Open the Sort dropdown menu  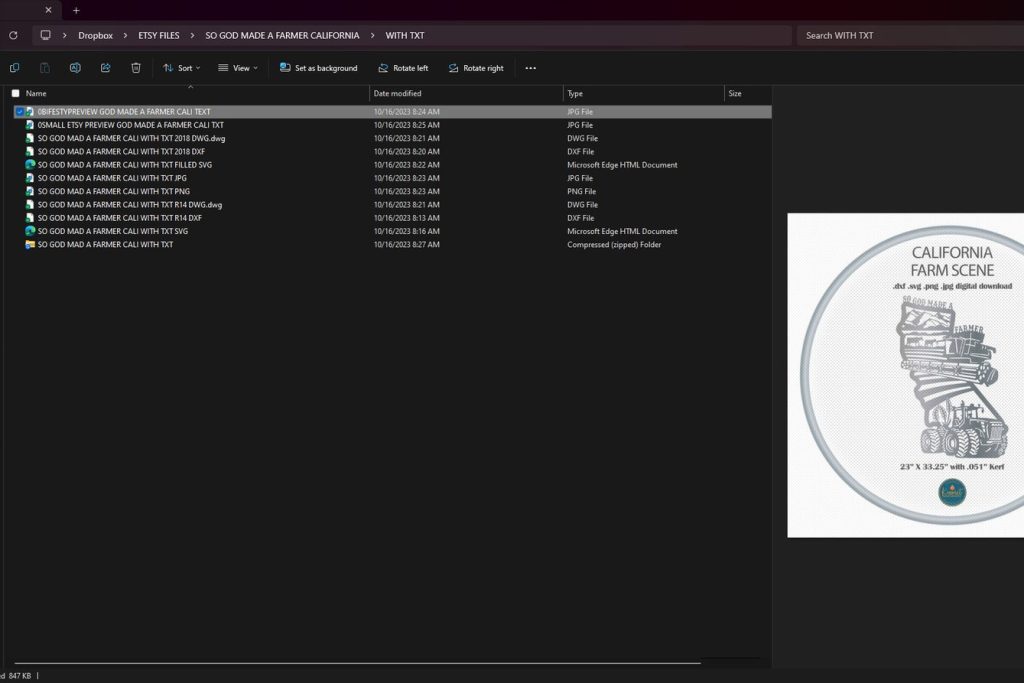[x=181, y=68]
